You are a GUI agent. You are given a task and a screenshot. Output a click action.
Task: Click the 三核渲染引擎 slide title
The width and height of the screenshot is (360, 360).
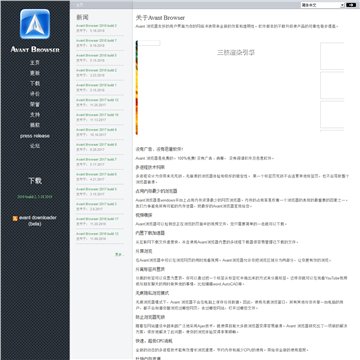click(x=236, y=52)
